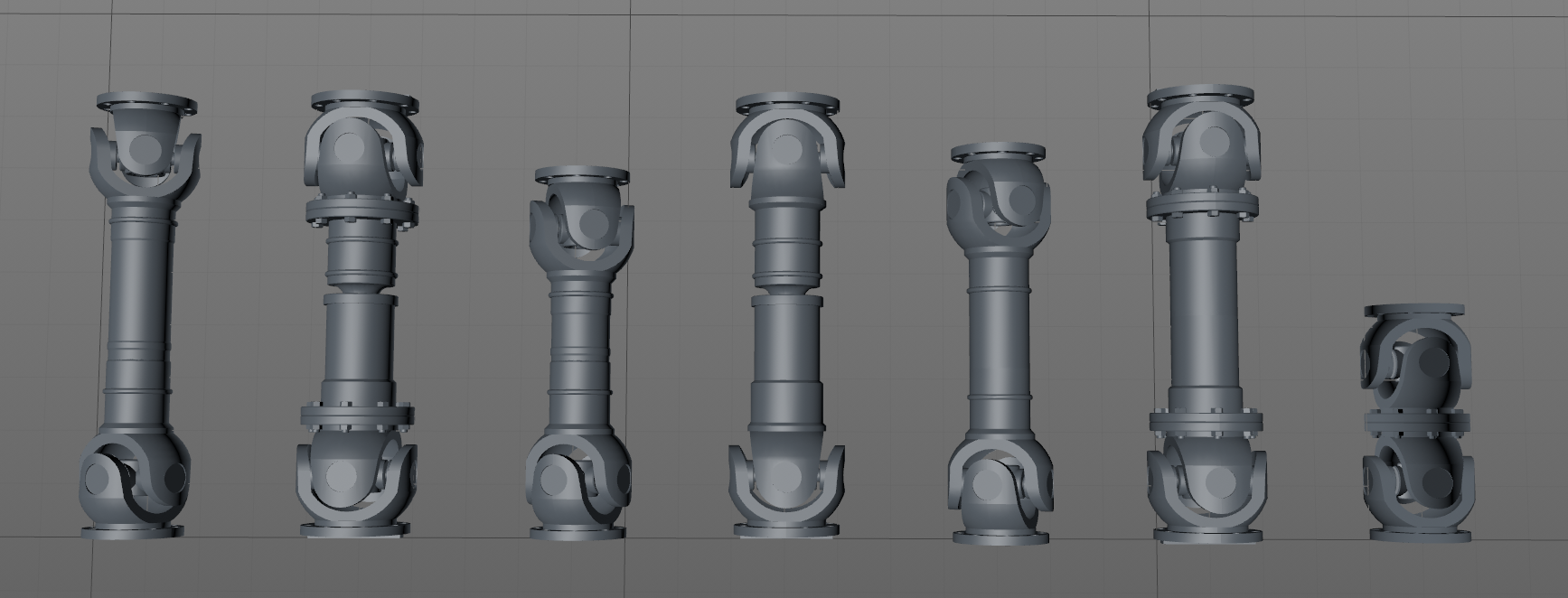Screen dimensions: 1568x598
Task: Click the fifth shaft's bottom base flange
Action: pyautogui.click(x=1001, y=537)
